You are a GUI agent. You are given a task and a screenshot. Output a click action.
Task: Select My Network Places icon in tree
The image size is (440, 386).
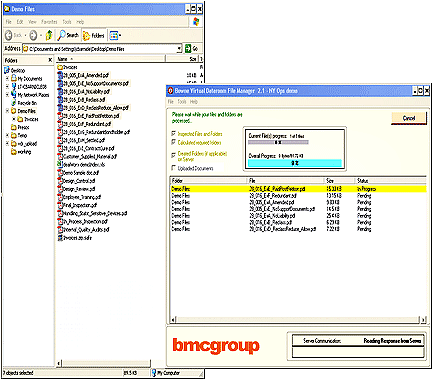(14, 95)
